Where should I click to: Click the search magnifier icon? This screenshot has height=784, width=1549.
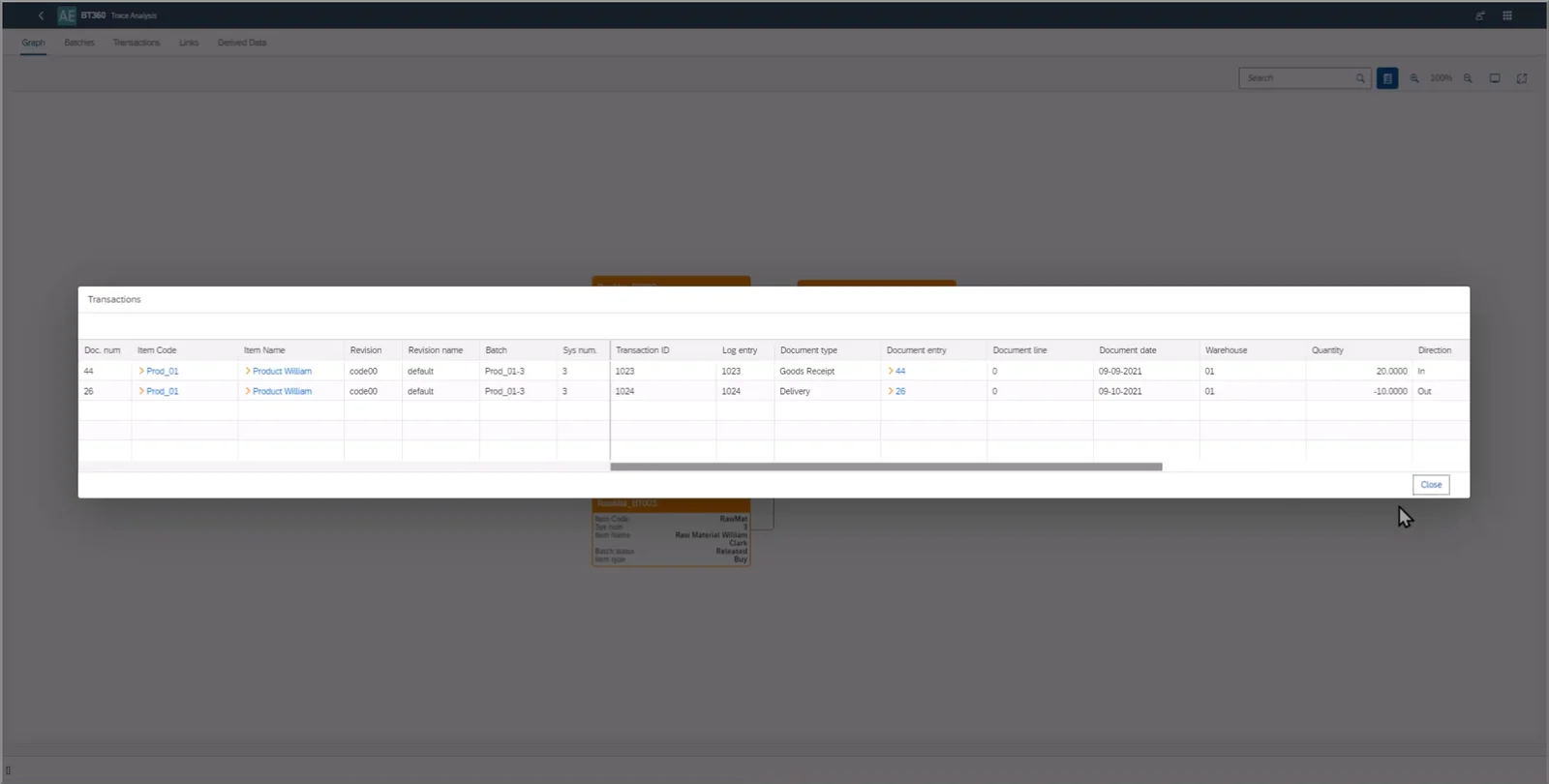[1360, 78]
